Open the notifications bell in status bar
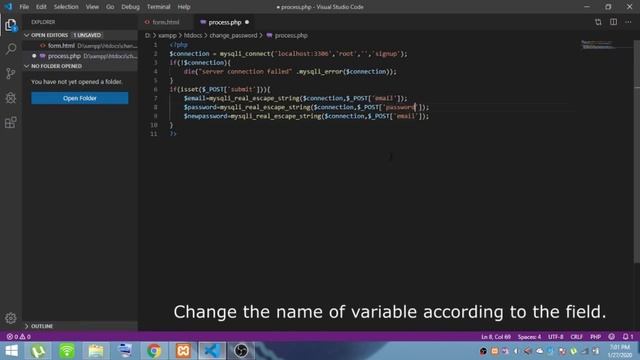640x360 pixels. tap(628, 337)
